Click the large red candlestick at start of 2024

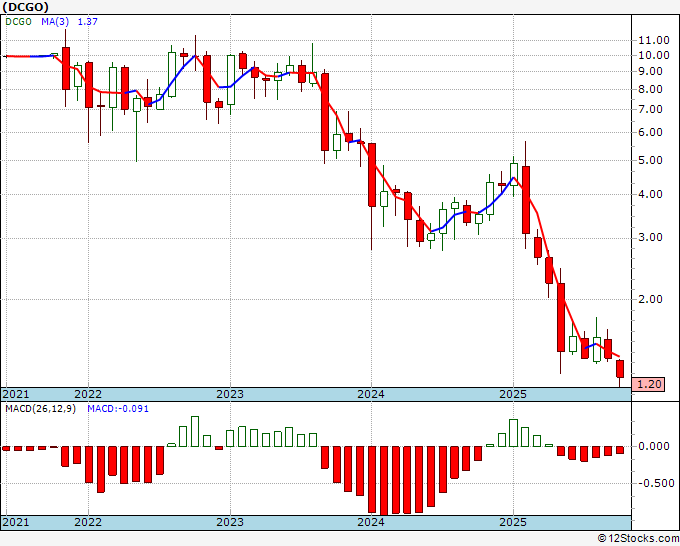pos(372,175)
